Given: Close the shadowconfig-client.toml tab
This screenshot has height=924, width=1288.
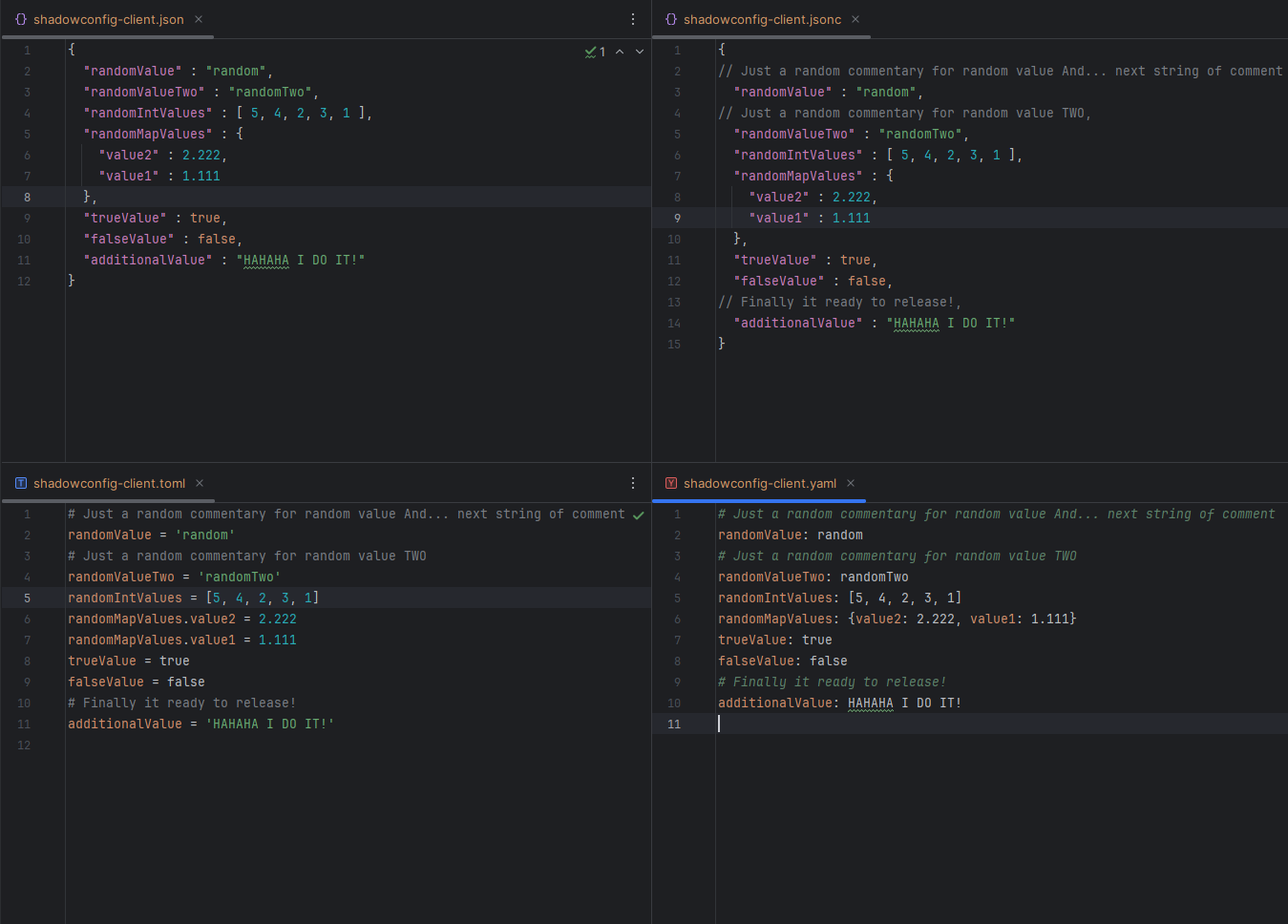Looking at the screenshot, I should tap(200, 483).
